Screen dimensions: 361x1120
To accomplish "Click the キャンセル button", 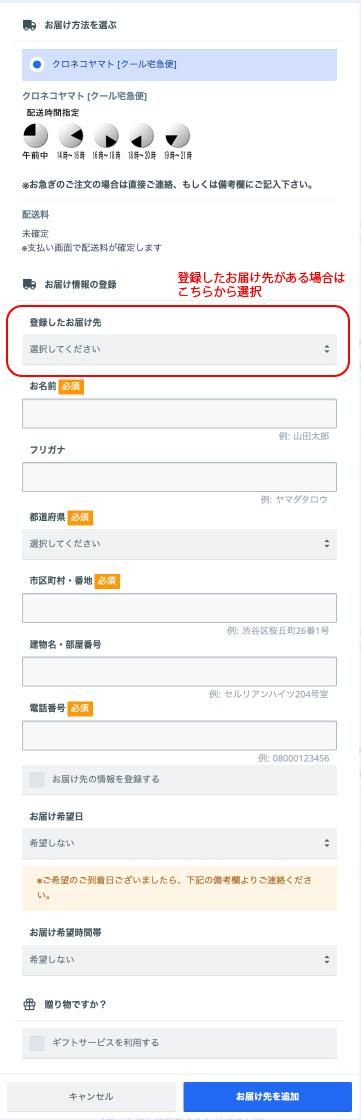I will 92,1096.
